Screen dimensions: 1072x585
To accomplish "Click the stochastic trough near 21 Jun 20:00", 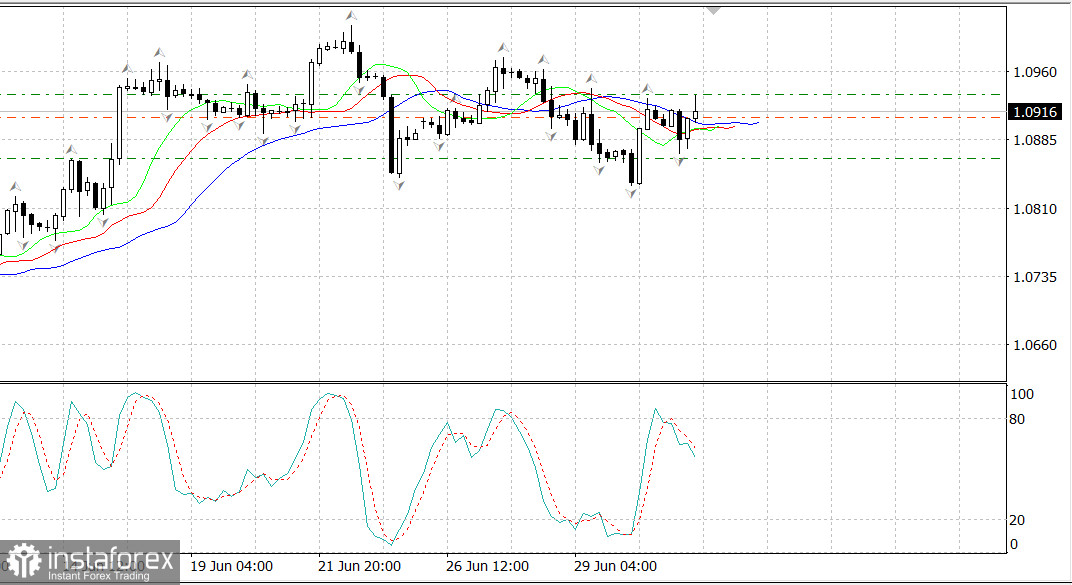I will tap(391, 542).
